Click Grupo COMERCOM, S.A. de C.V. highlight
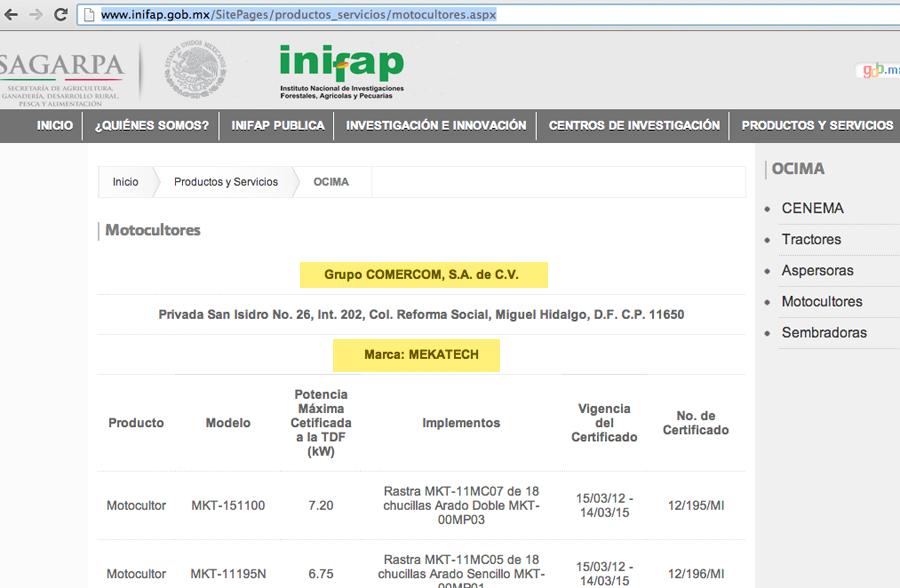The image size is (900, 588). (x=424, y=275)
